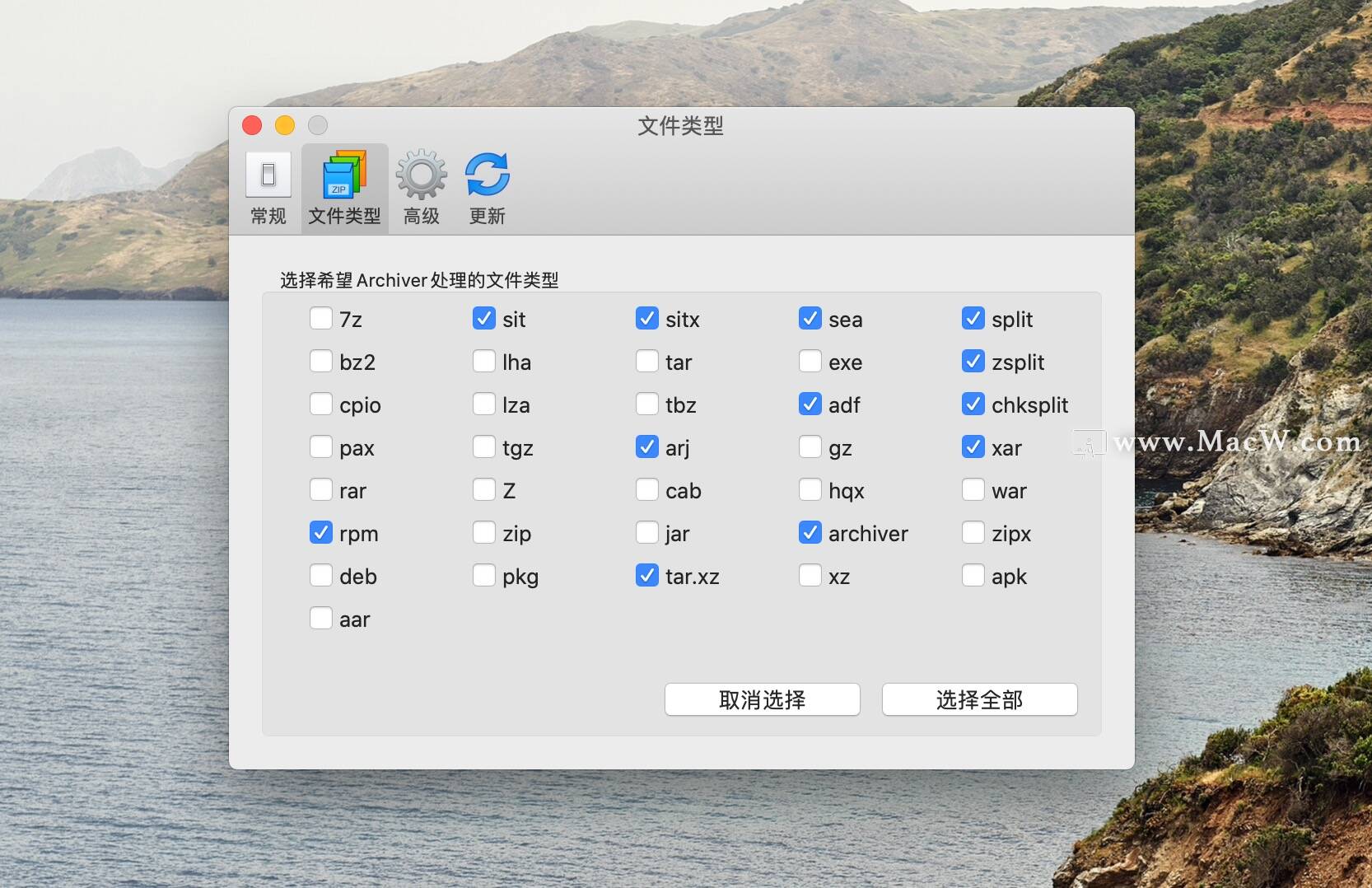
Task: Tick the lza file type
Action: [x=484, y=404]
